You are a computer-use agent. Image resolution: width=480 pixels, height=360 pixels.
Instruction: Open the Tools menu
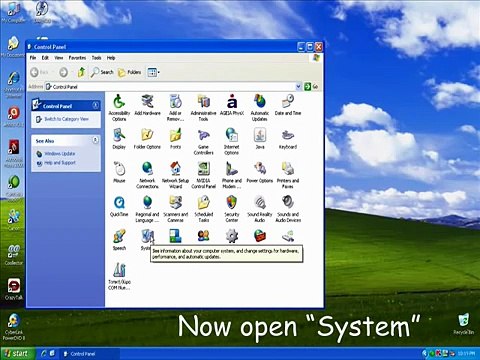(x=96, y=58)
